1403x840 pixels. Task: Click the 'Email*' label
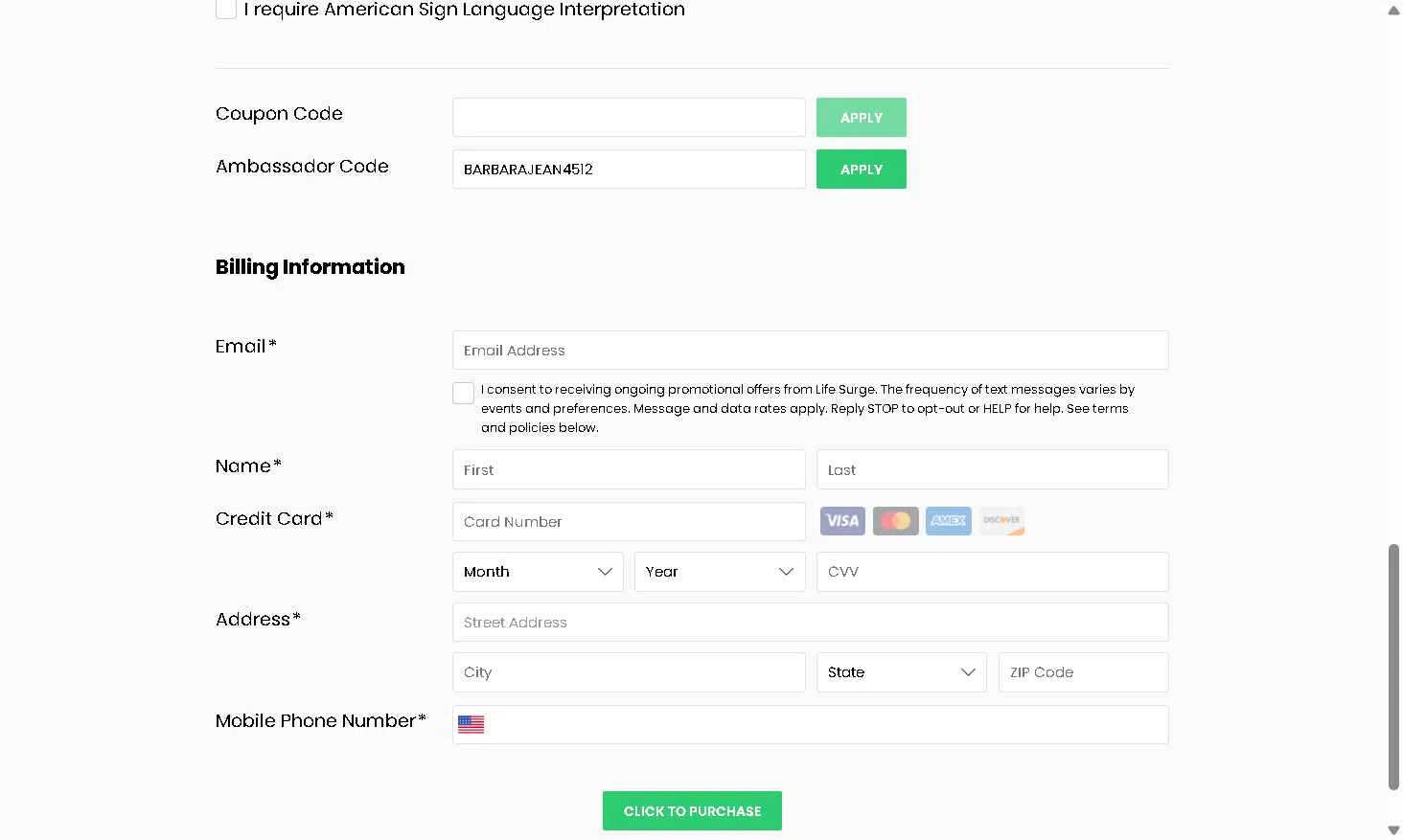[246, 347]
